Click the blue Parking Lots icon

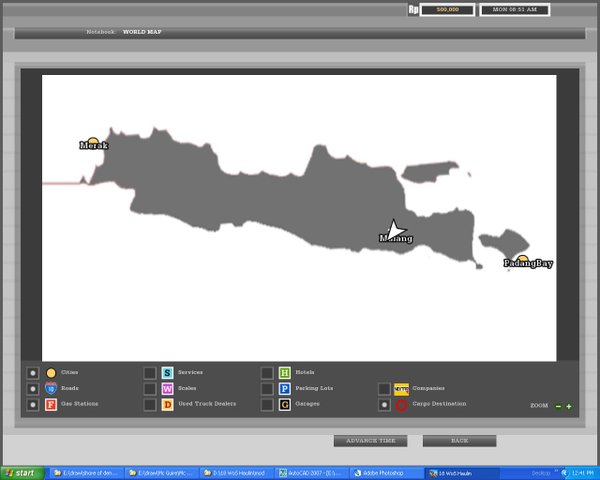coord(284,388)
